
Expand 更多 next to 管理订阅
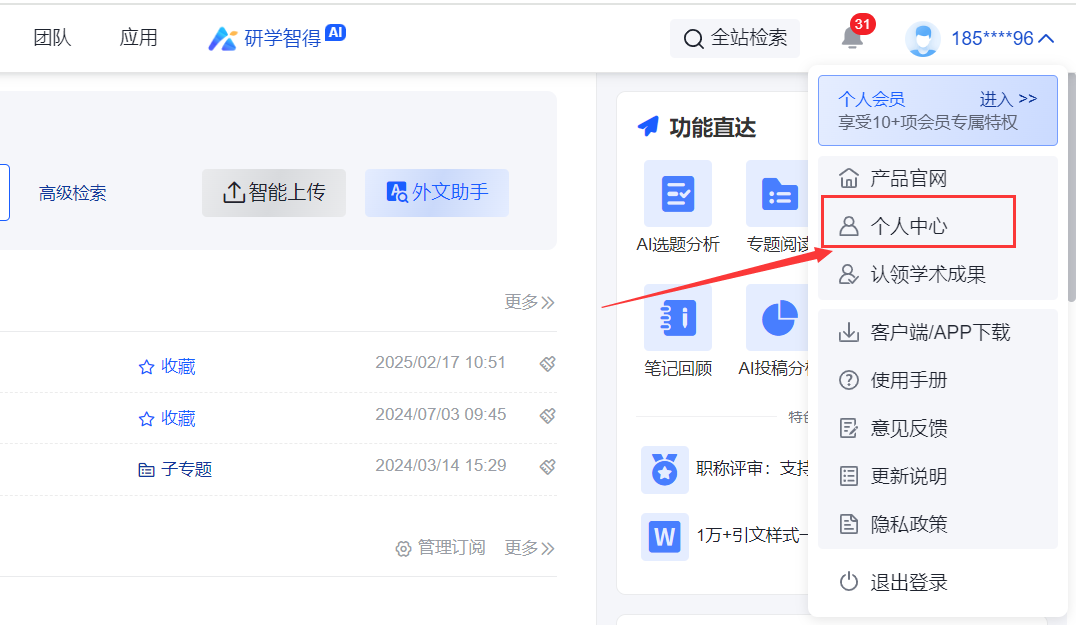pos(529,548)
